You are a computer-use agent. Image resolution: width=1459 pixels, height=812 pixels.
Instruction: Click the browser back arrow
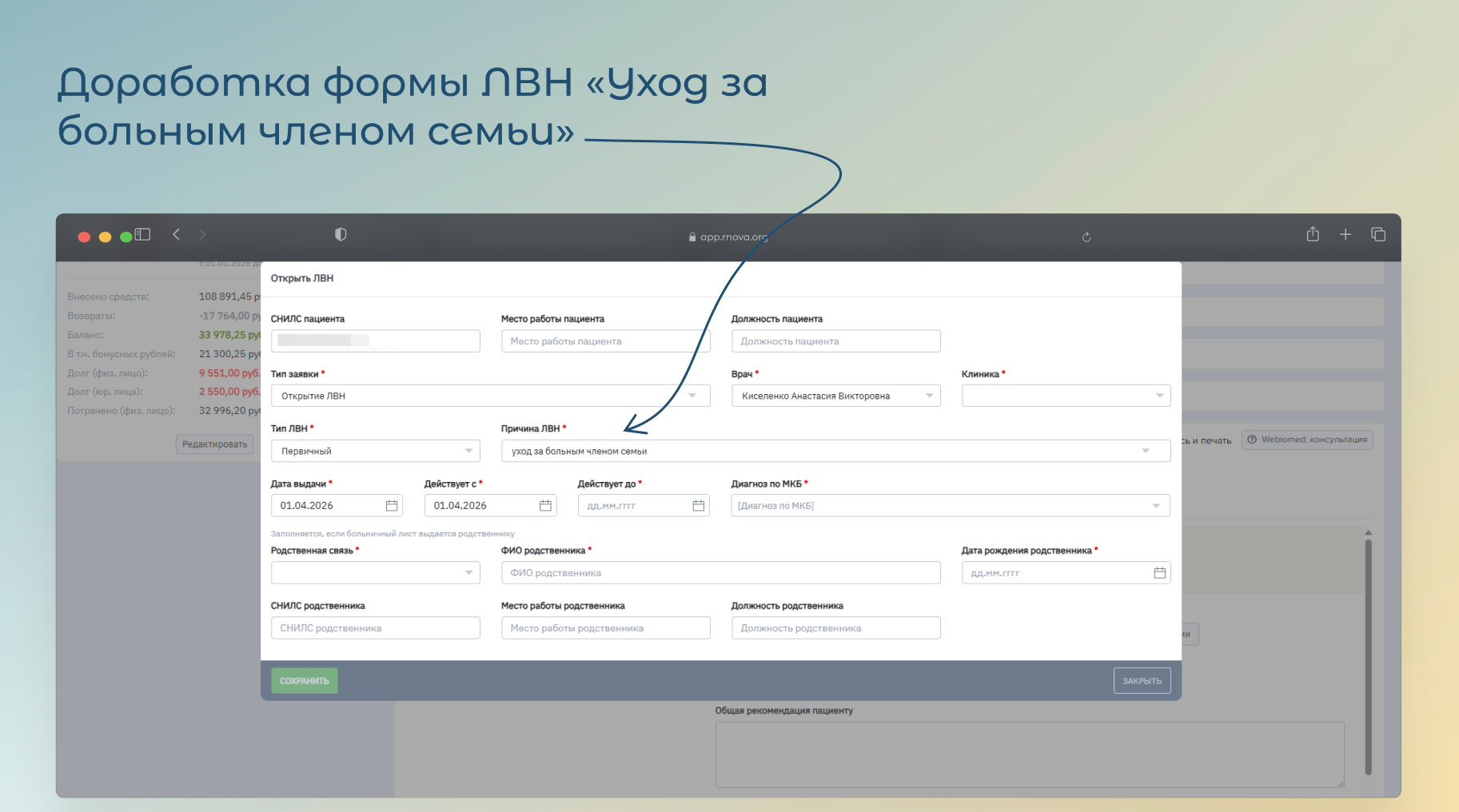click(177, 234)
